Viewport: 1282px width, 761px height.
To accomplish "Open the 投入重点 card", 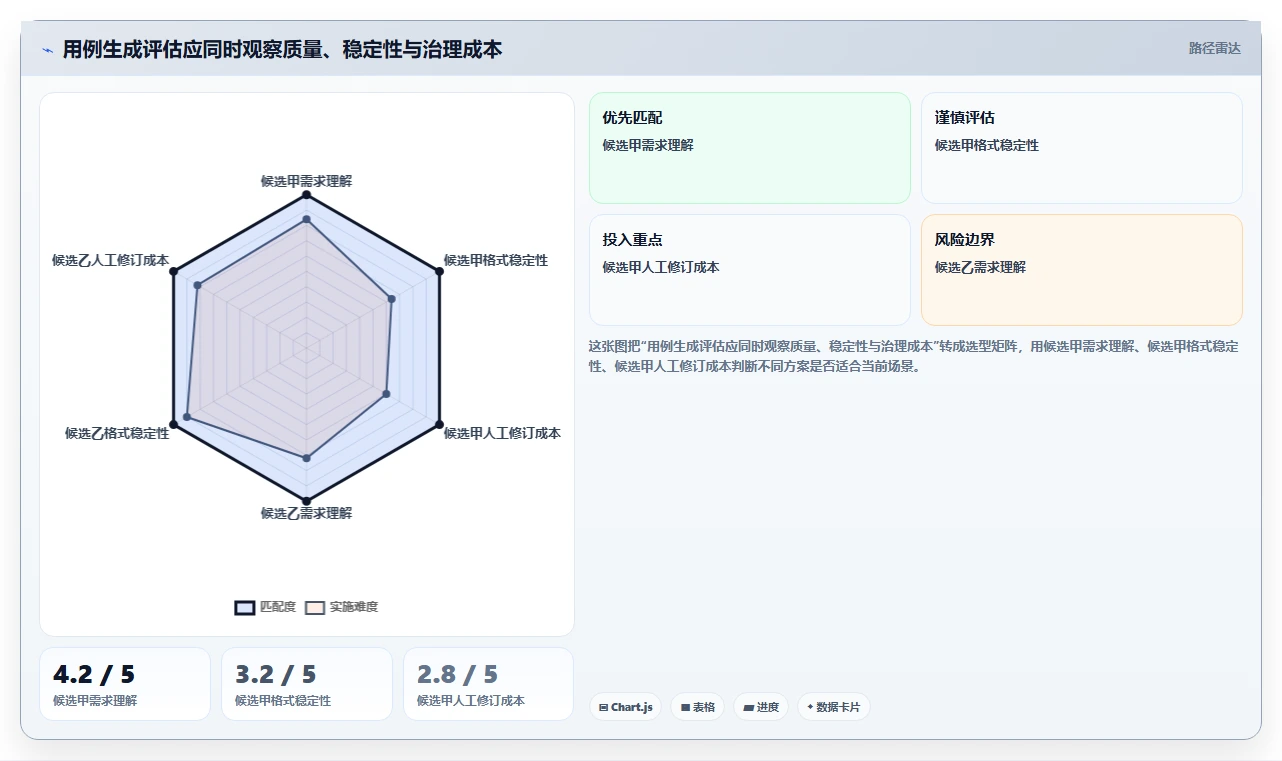I will coord(750,270).
